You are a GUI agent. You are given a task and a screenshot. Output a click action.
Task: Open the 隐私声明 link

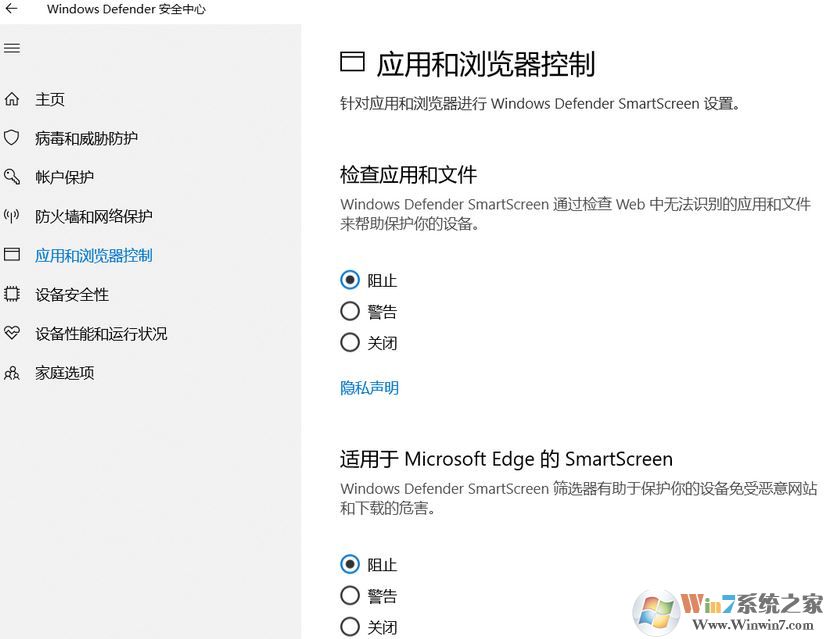[369, 388]
